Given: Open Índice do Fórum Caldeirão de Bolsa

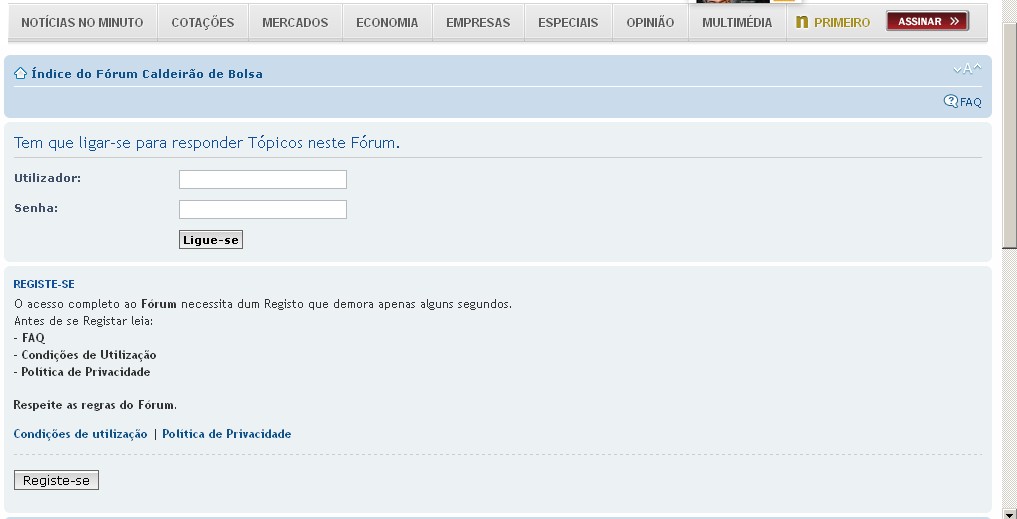Looking at the screenshot, I should (147, 74).
